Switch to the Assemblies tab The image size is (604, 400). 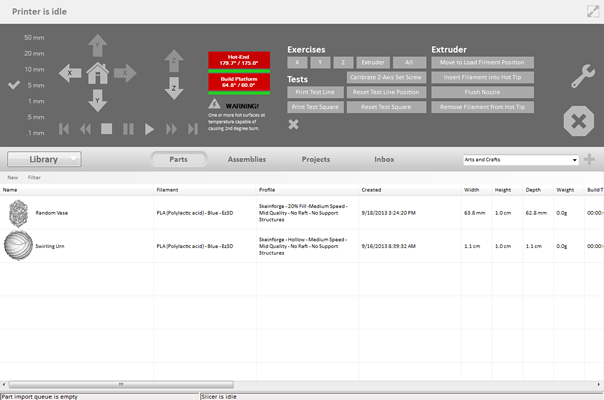(247, 159)
